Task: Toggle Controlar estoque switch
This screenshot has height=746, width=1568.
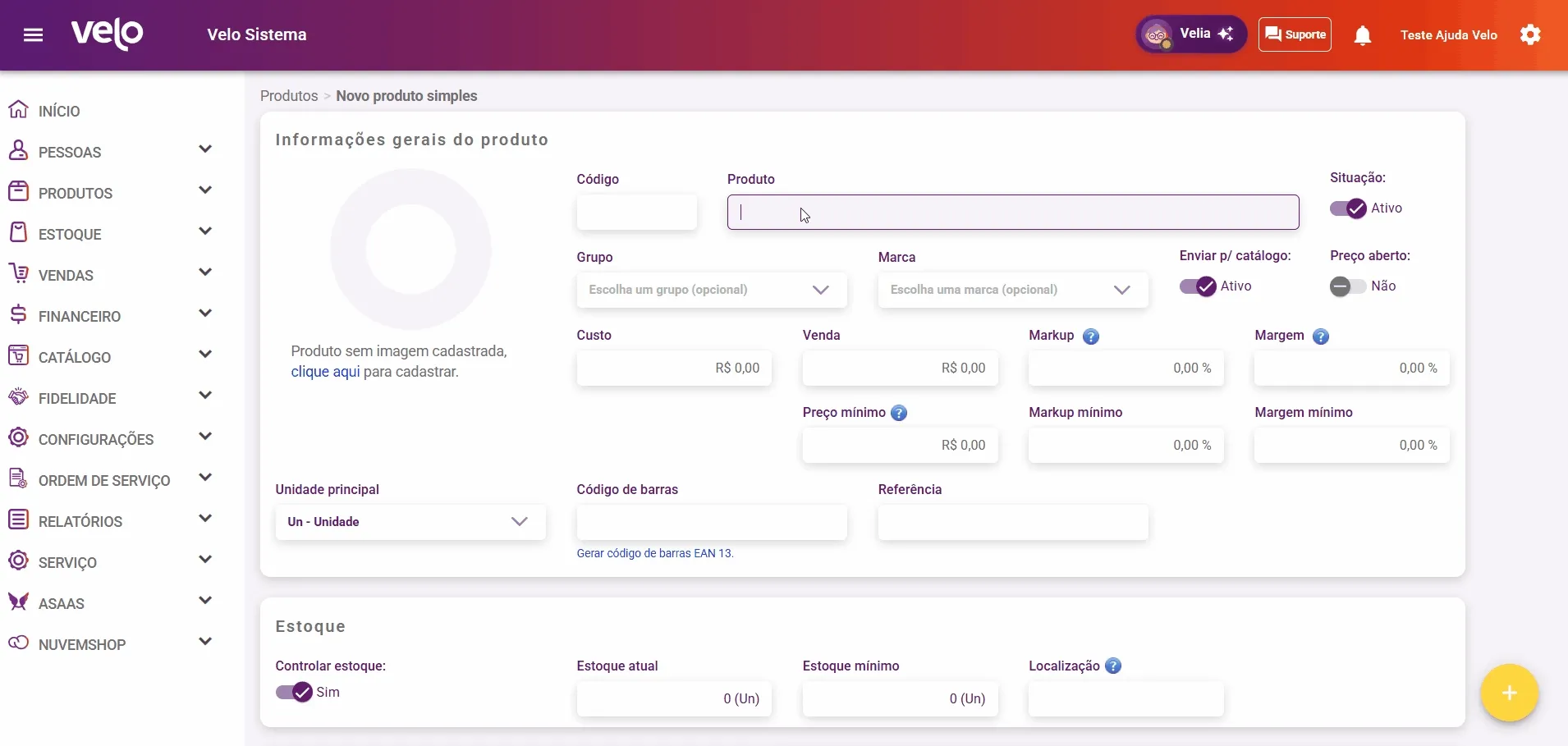Action: click(x=294, y=693)
